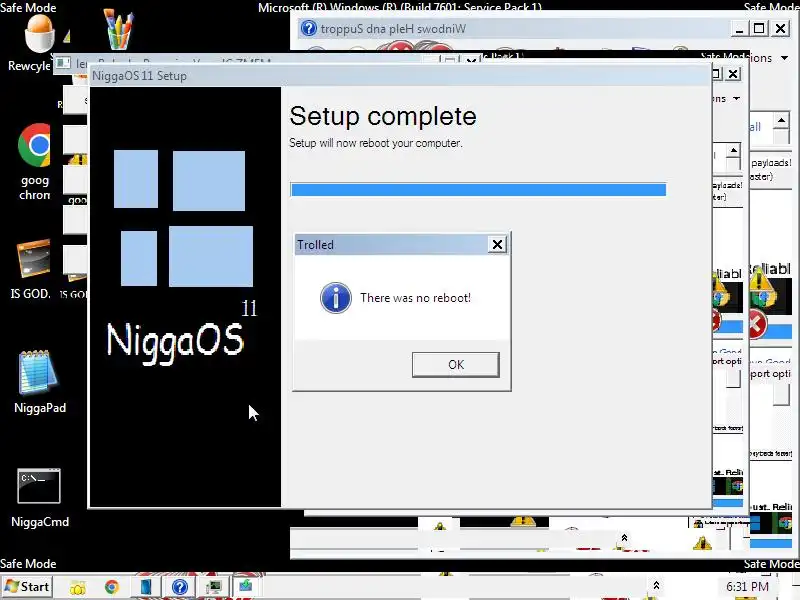Click the blue setup progress bar
Image resolution: width=800 pixels, height=600 pixels.
point(478,190)
